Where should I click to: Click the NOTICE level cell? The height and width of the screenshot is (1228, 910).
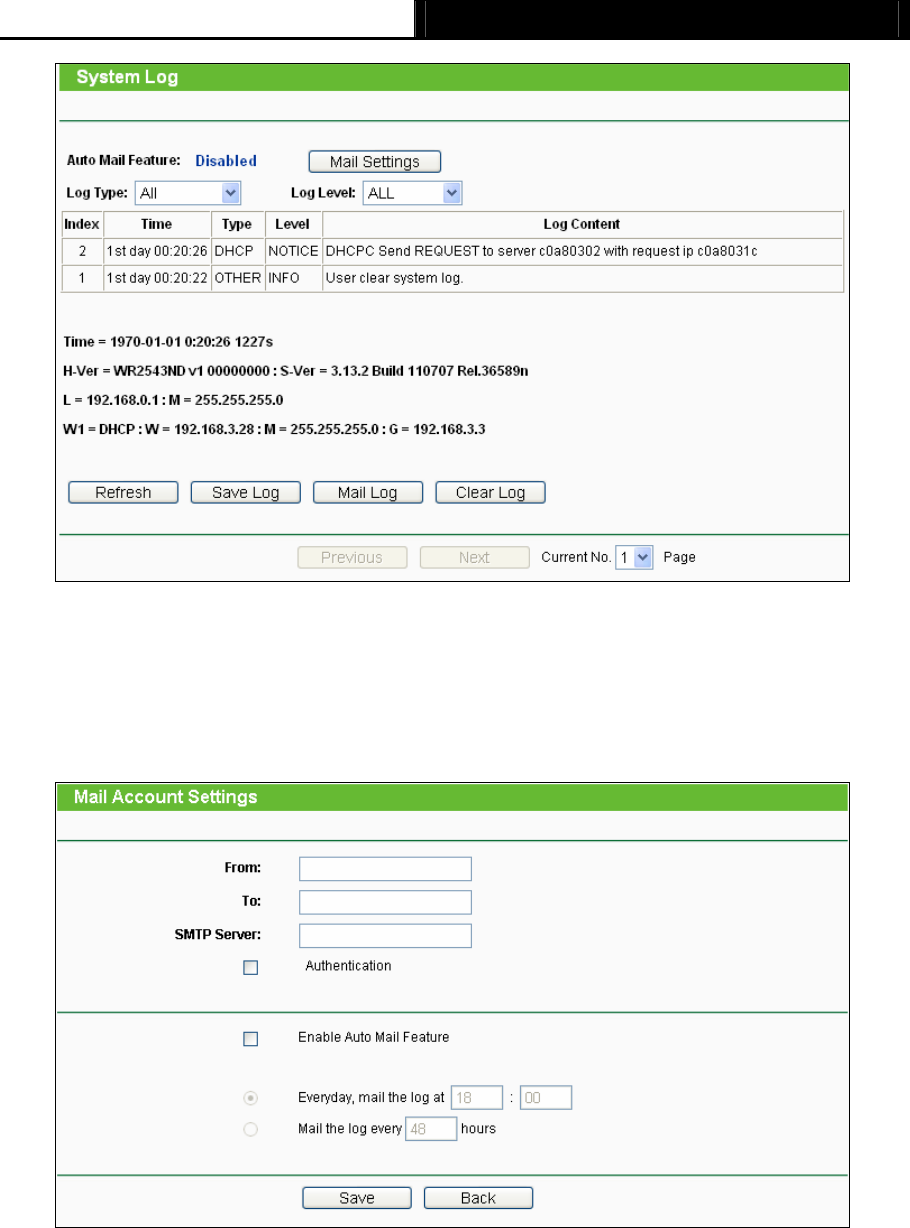292,250
